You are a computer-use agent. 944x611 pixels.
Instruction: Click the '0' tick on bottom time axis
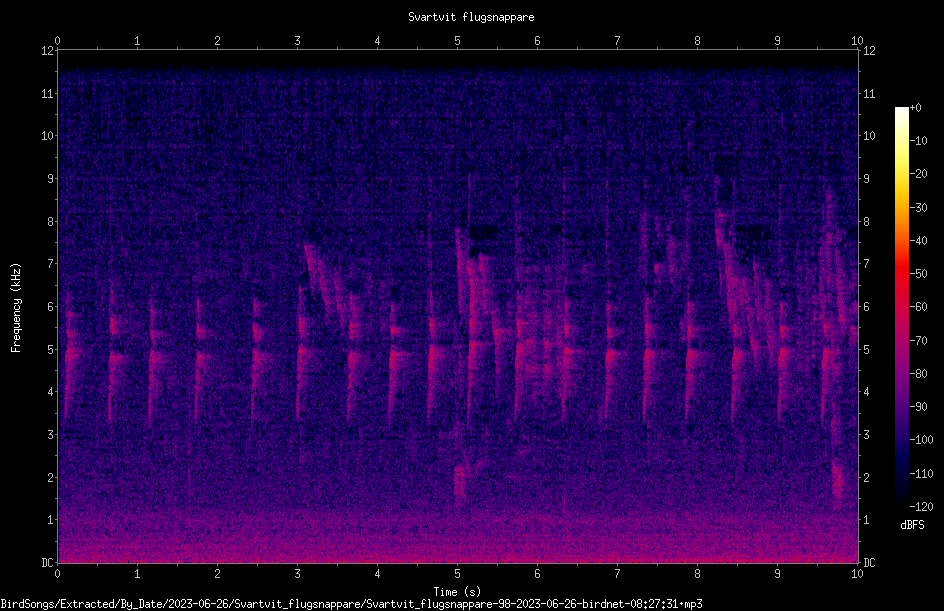click(57, 574)
